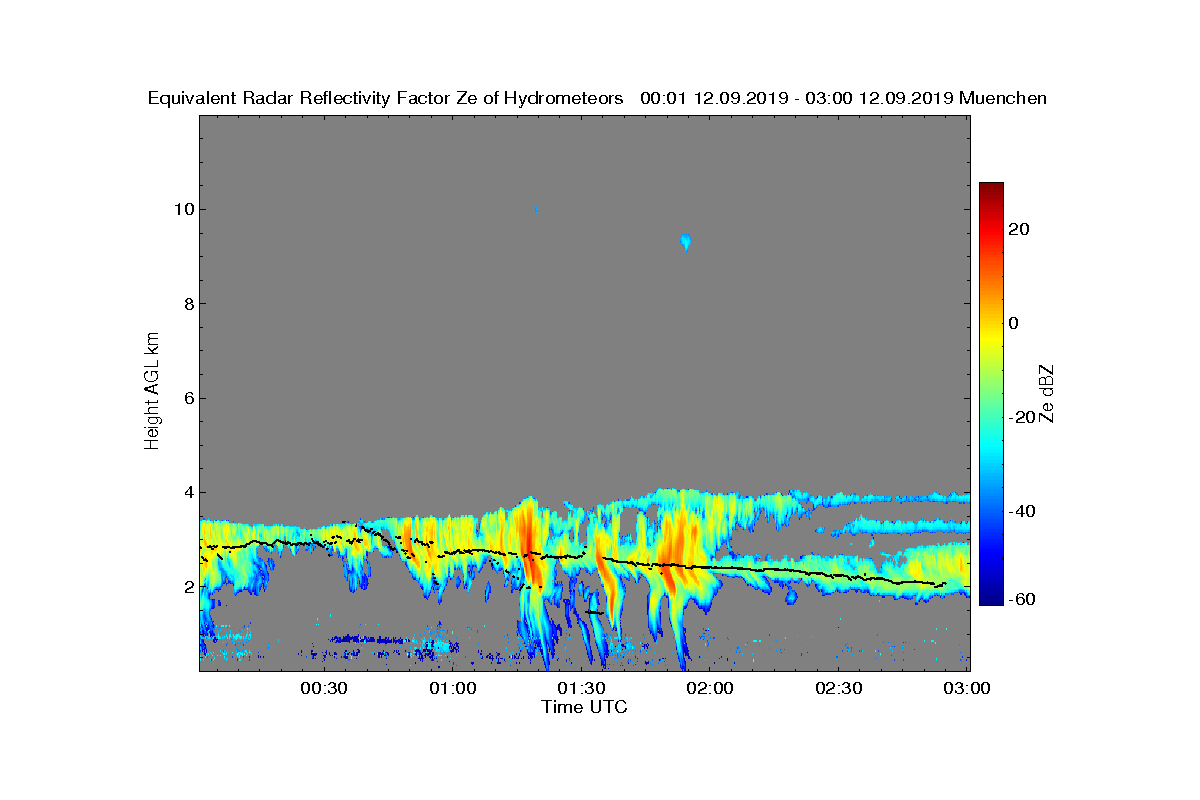Click the height tick label 2

coord(187,587)
